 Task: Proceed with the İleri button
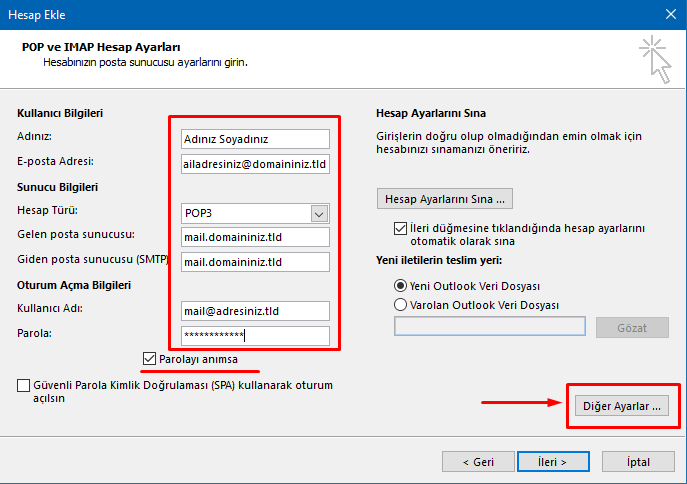[x=553, y=462]
